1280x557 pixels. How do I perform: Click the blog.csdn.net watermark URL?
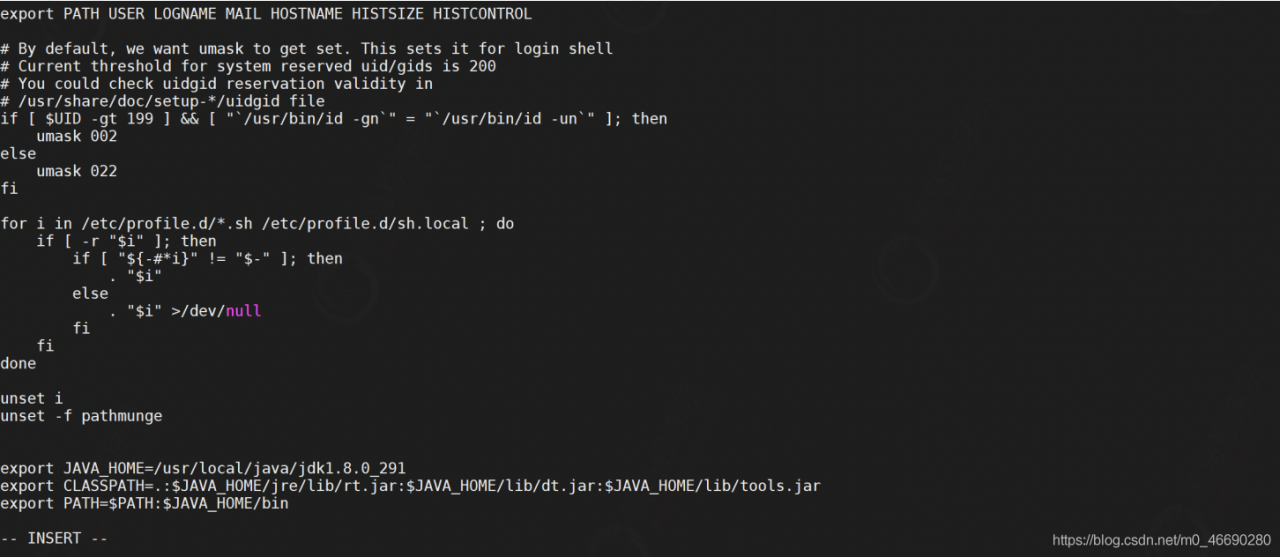coord(1162,540)
